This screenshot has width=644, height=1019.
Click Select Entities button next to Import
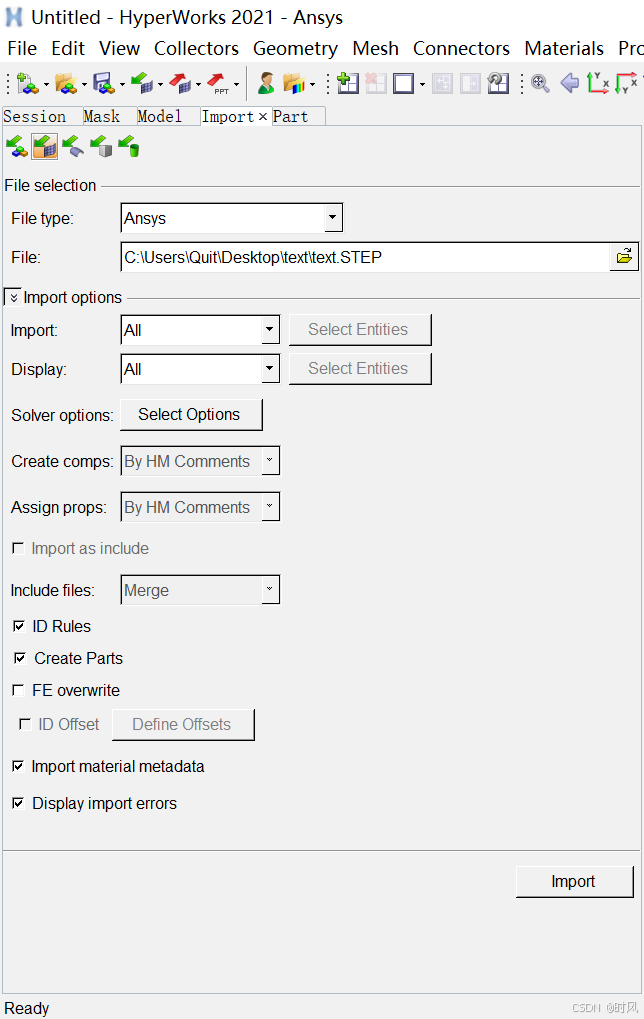pos(360,329)
